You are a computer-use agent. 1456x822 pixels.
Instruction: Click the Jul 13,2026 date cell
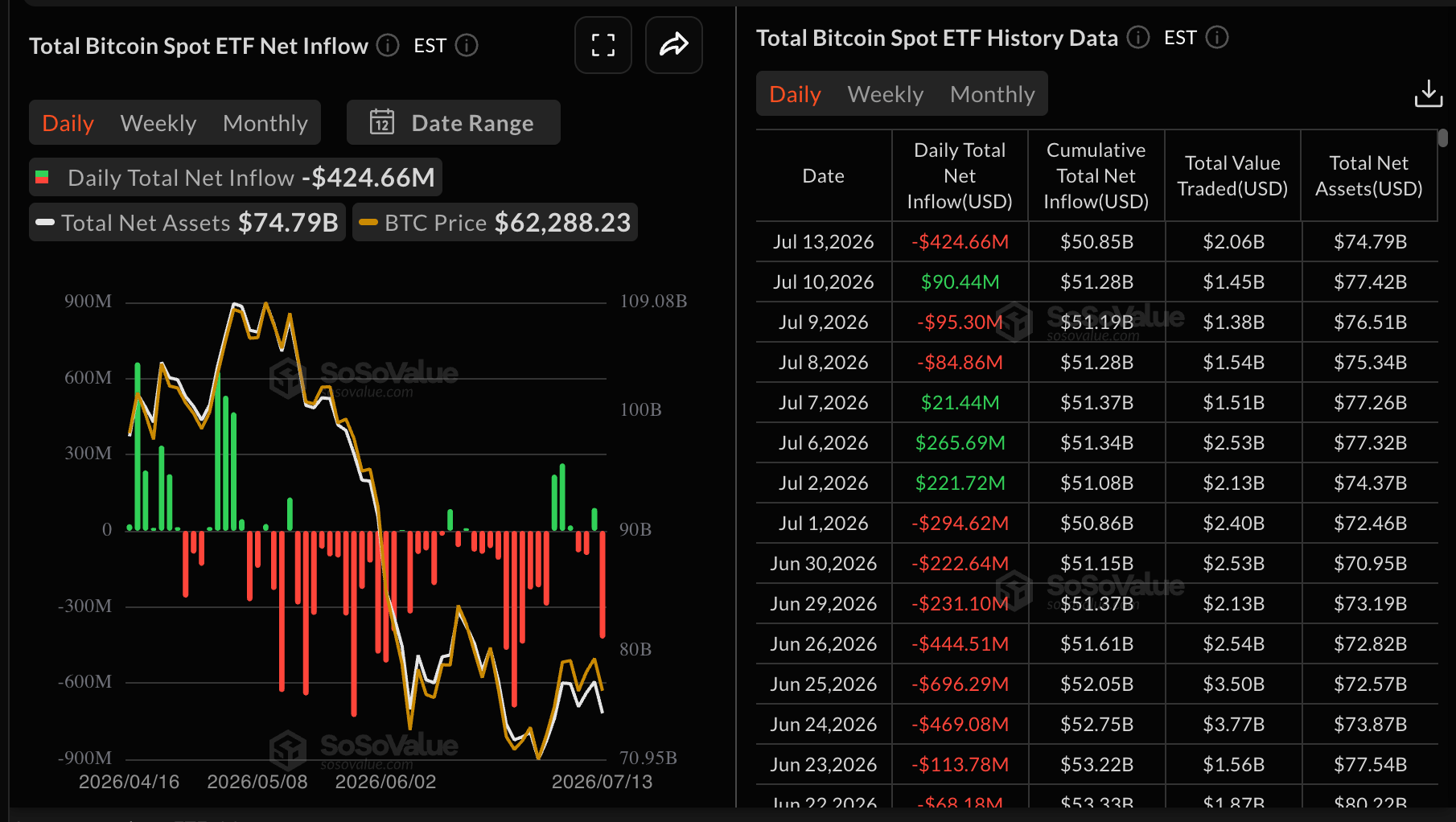(824, 241)
